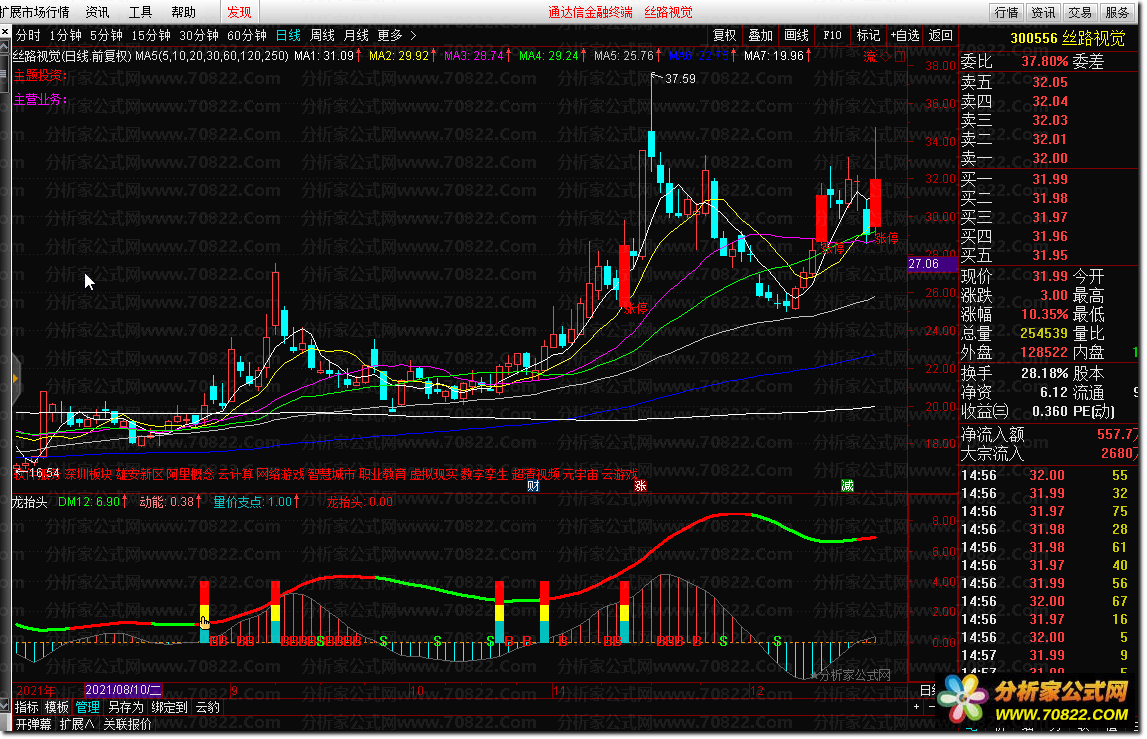
Task: Open the 指标 indicator tab
Action: click(26, 708)
